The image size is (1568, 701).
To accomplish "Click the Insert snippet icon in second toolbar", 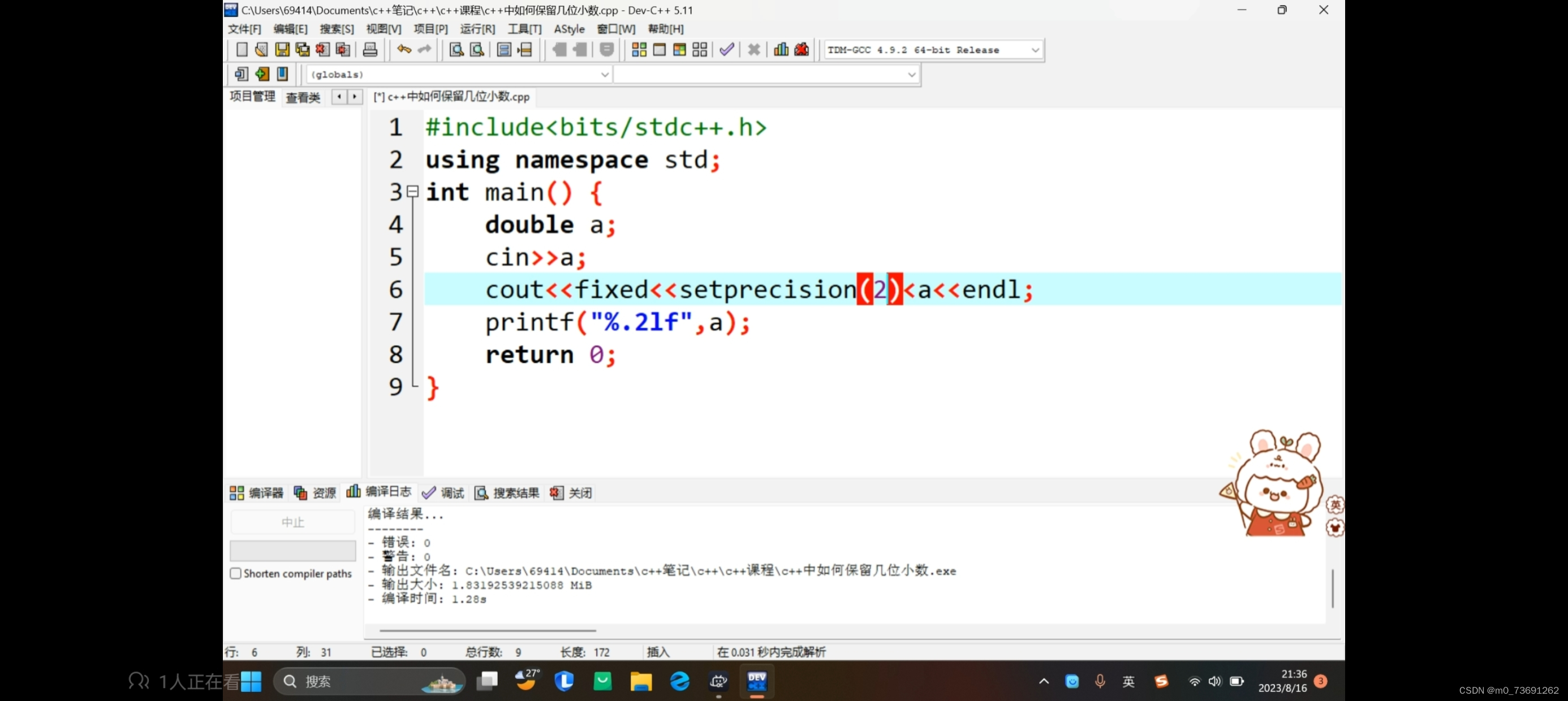I will point(241,74).
